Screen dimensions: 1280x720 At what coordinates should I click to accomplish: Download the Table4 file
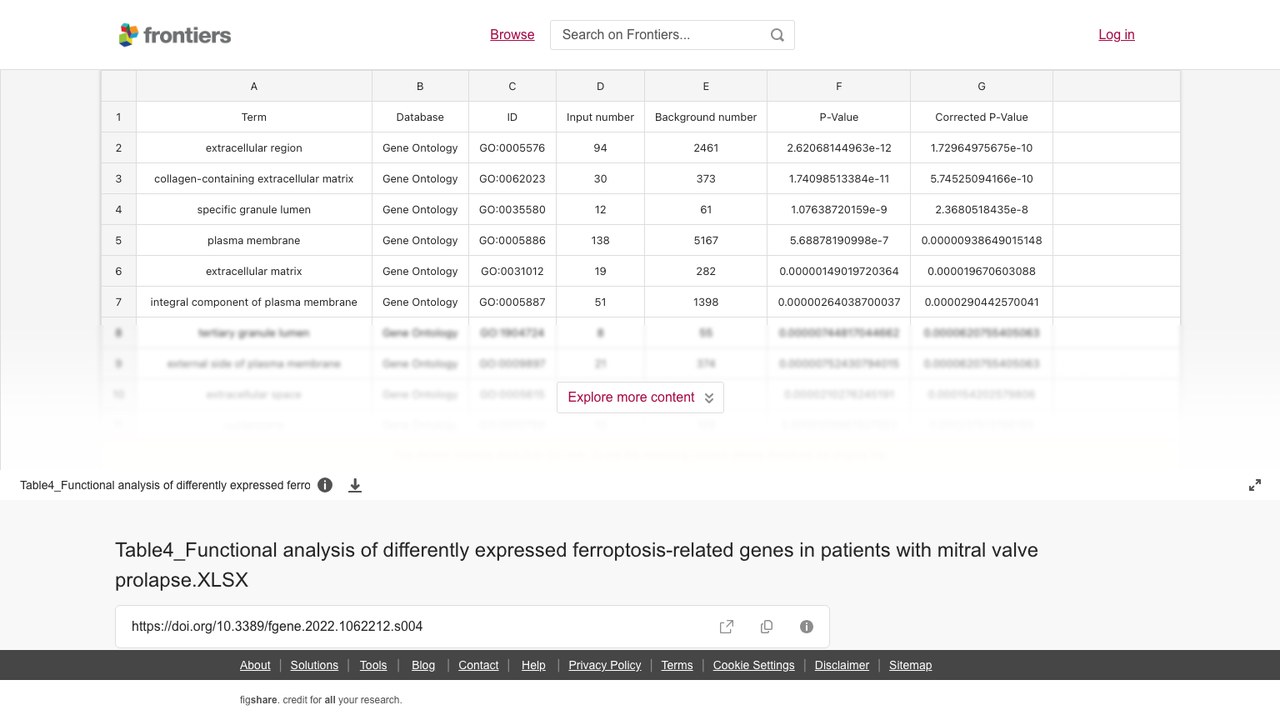[355, 485]
